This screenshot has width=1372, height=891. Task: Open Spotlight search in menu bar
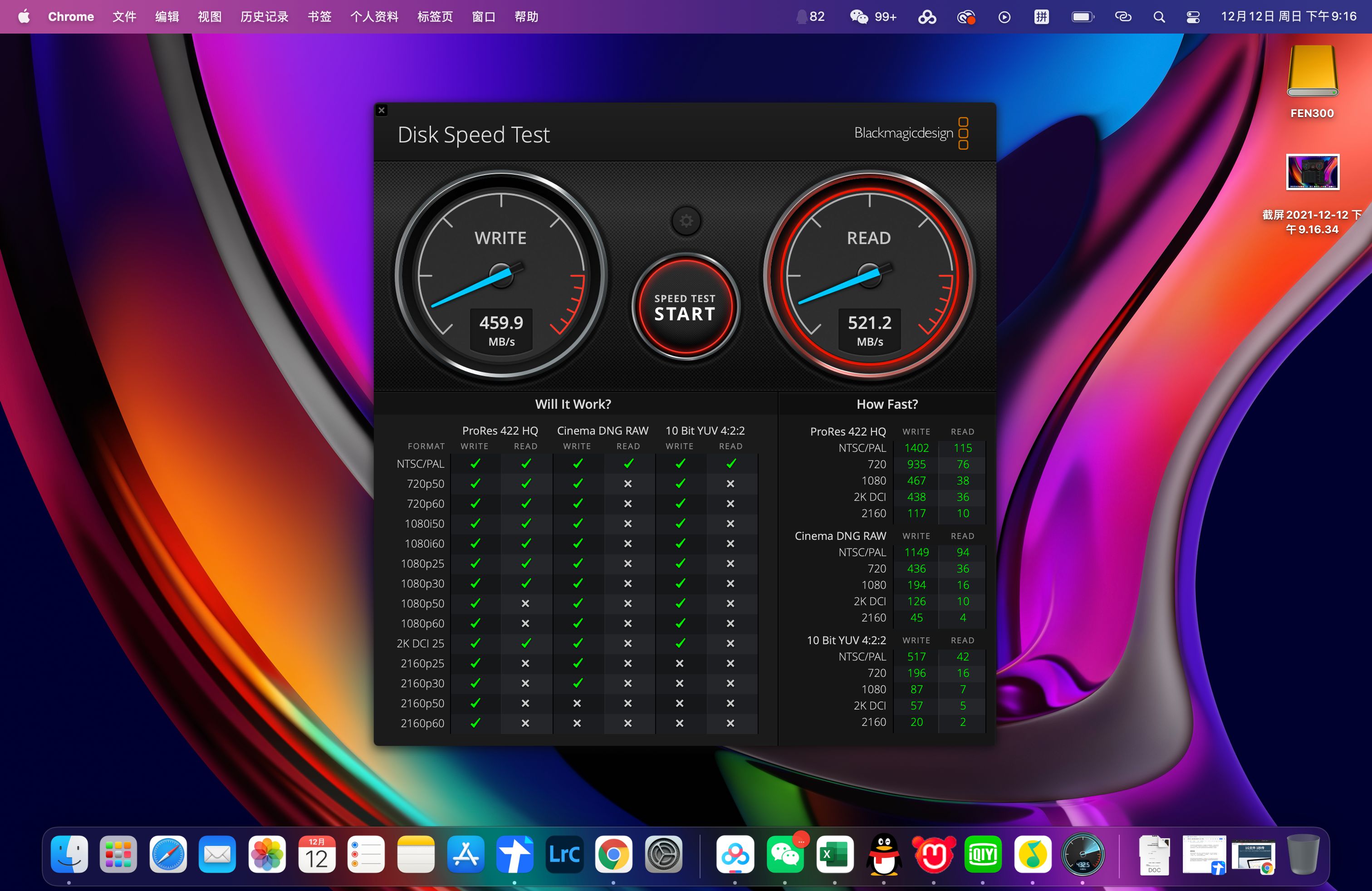point(1159,17)
